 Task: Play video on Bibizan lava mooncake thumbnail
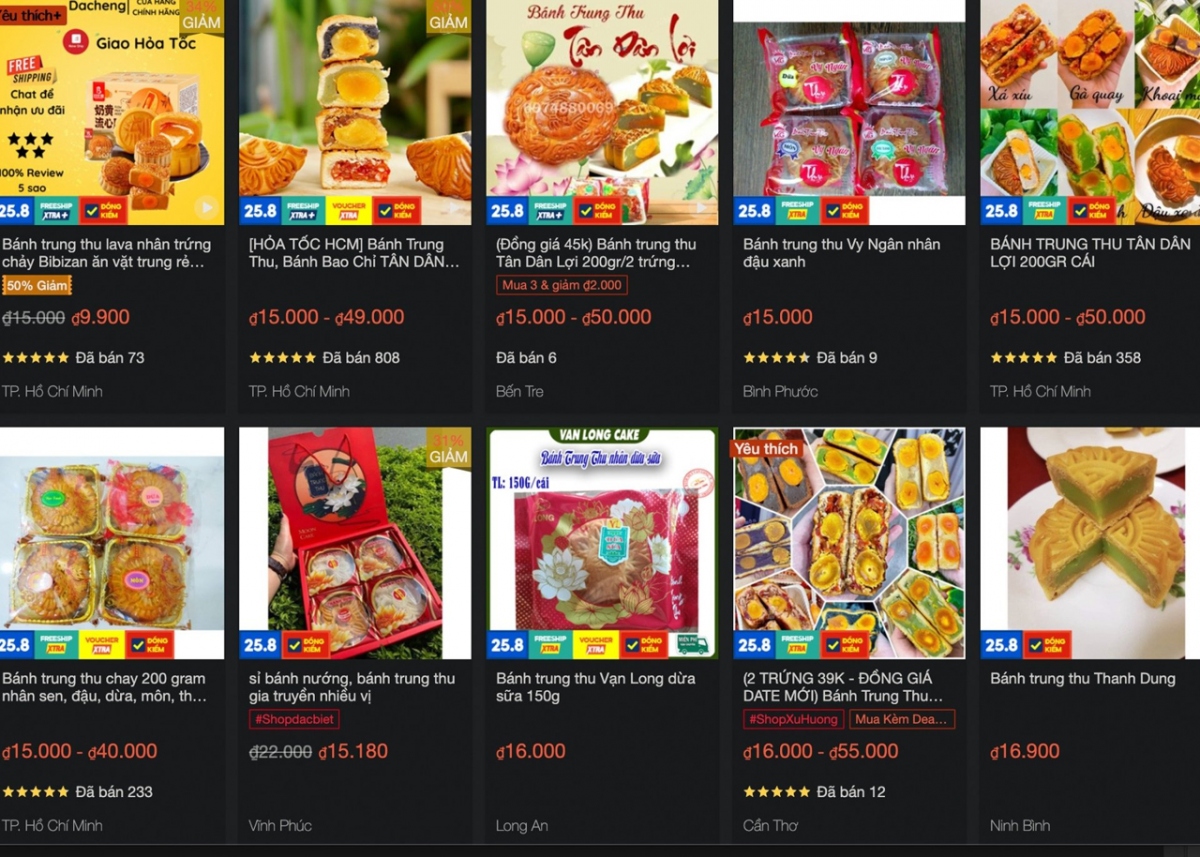pyautogui.click(x=206, y=208)
